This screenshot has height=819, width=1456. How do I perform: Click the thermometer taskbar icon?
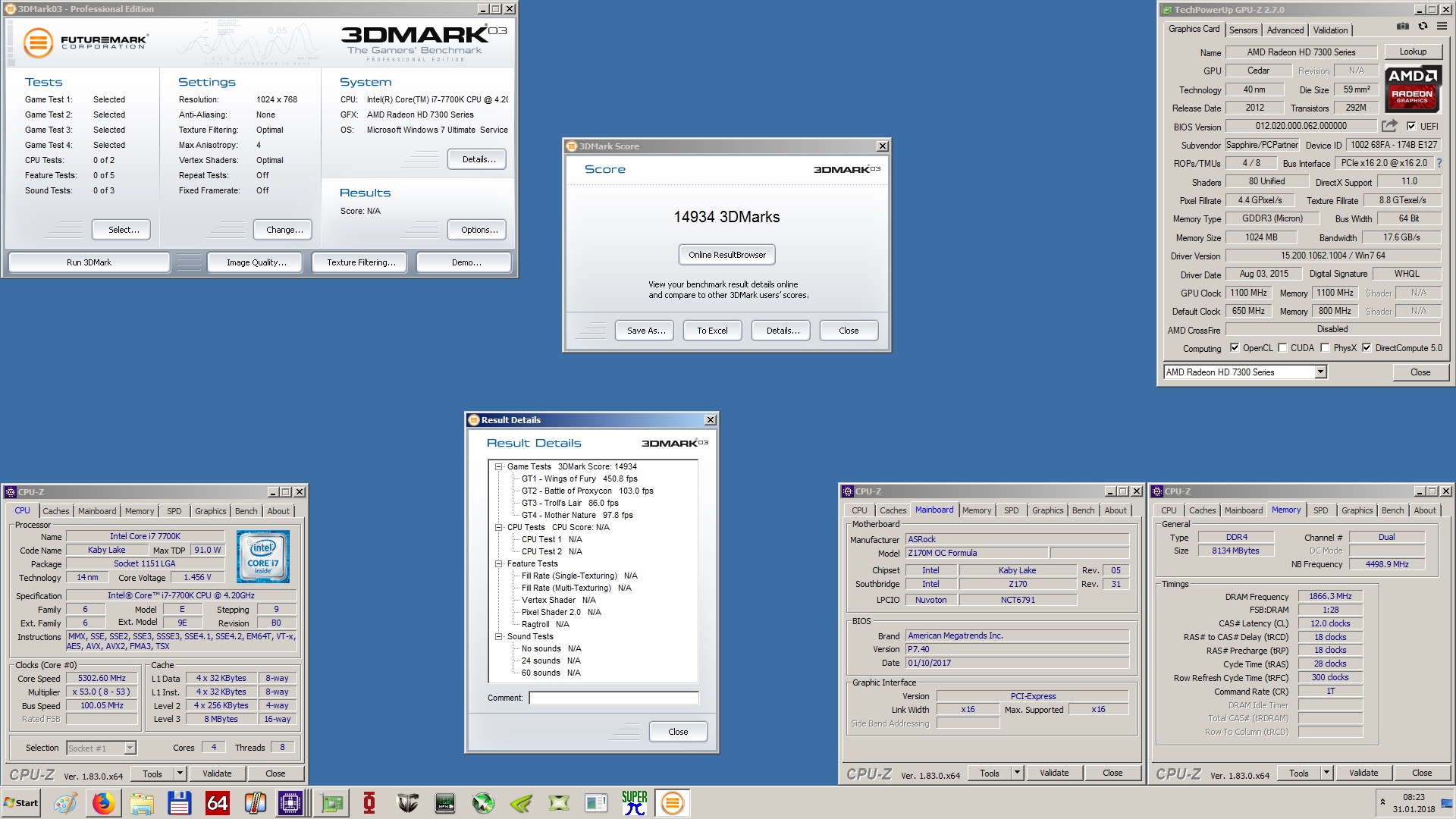pos(255,803)
